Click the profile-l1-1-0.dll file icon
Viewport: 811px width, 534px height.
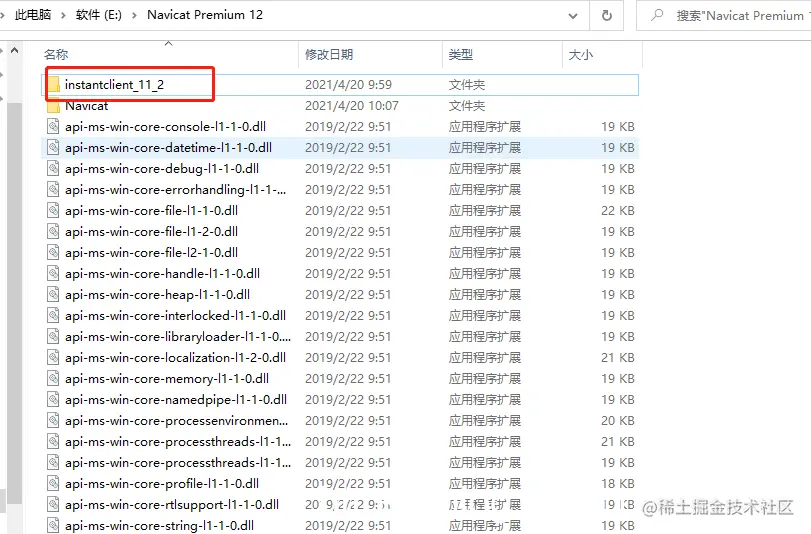(53, 484)
